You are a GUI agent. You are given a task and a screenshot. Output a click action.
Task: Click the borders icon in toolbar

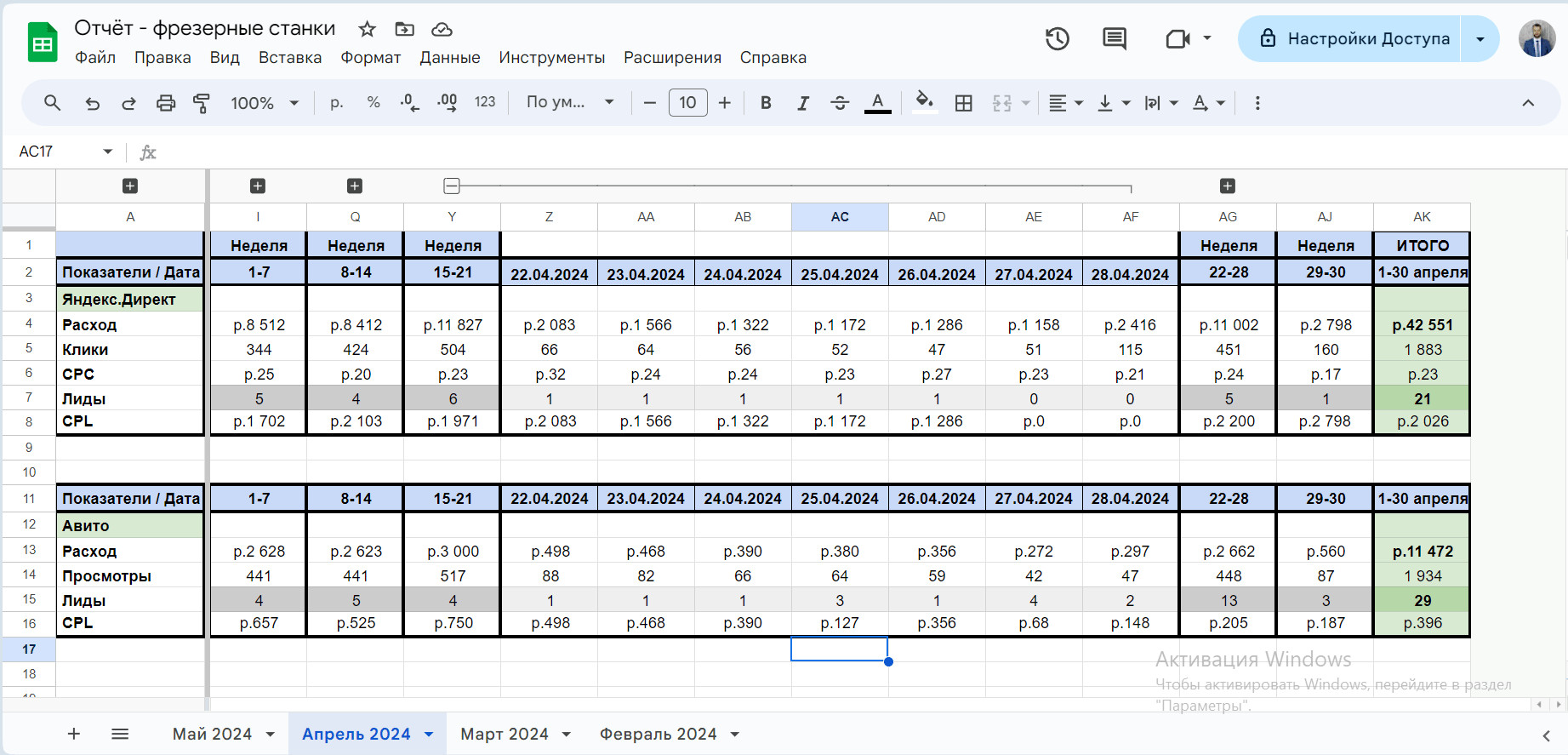[x=963, y=103]
